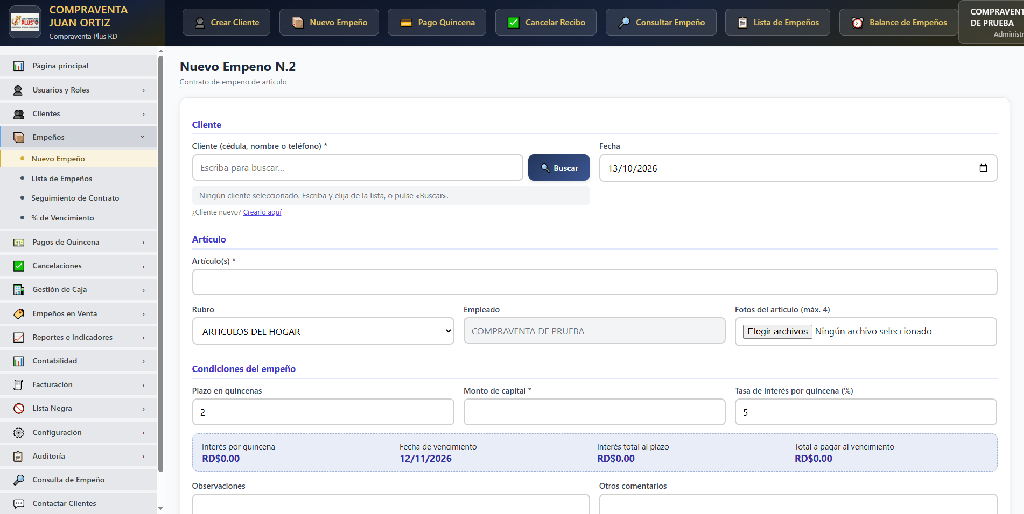Image resolution: width=1024 pixels, height=514 pixels.
Task: Click the Elegir archivos button
Action: [777, 331]
